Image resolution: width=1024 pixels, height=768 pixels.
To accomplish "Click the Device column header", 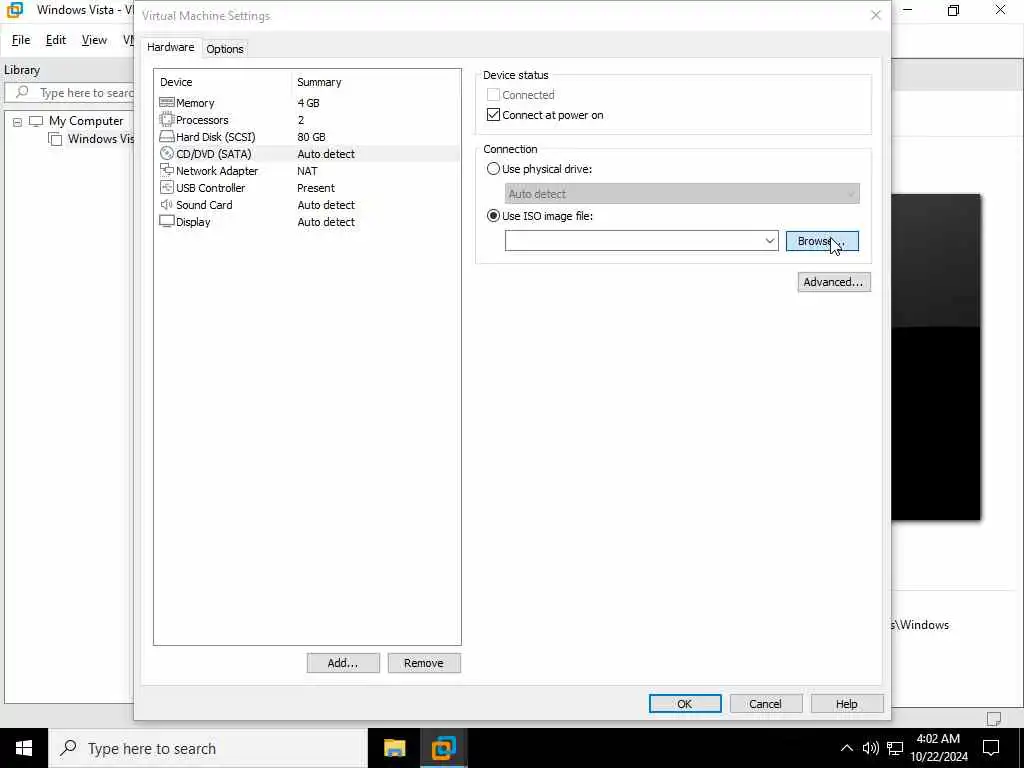I will click(176, 82).
